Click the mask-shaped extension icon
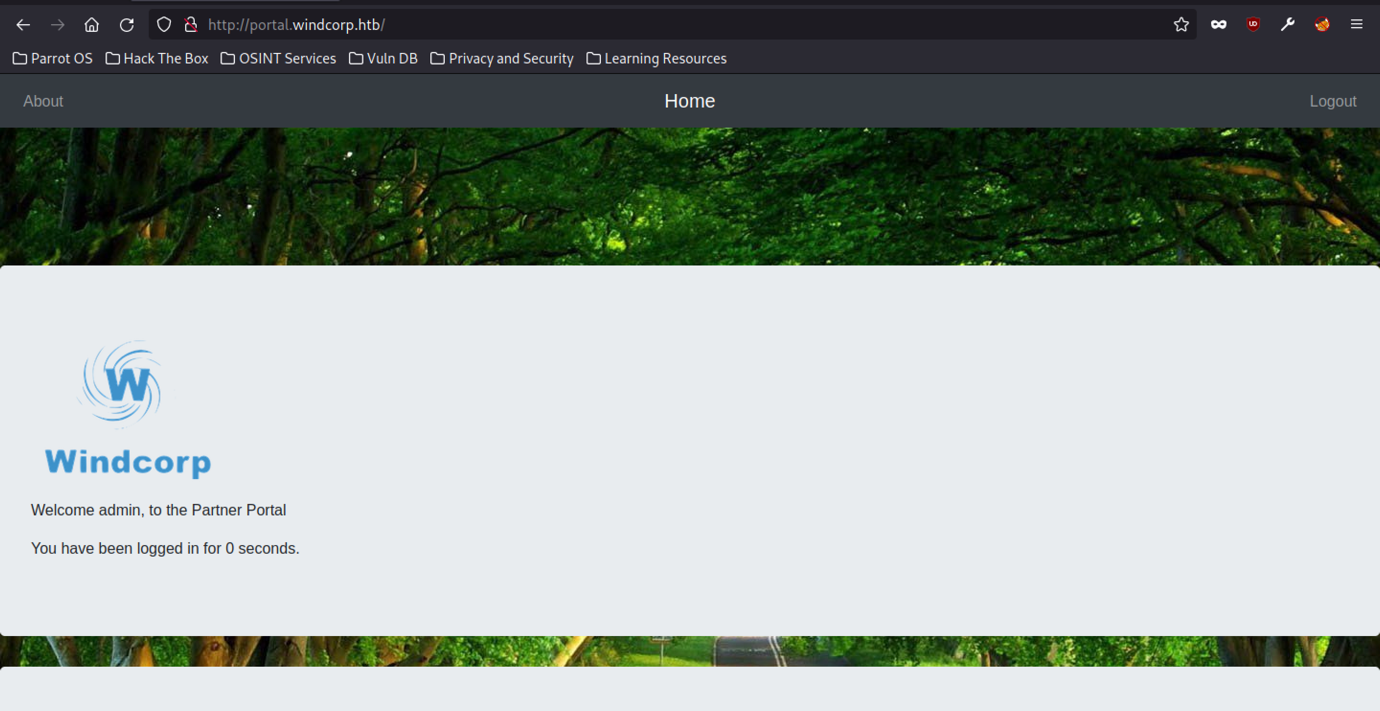Viewport: 1380px width, 711px height. click(x=1218, y=25)
